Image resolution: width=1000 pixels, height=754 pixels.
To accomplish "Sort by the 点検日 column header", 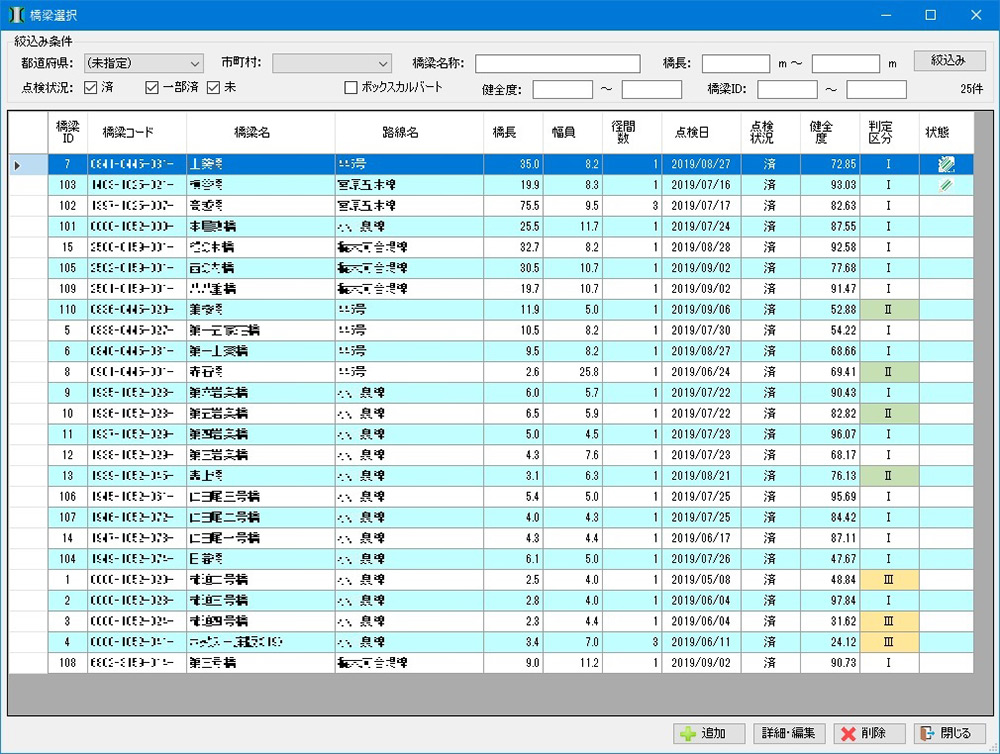I will click(x=701, y=133).
